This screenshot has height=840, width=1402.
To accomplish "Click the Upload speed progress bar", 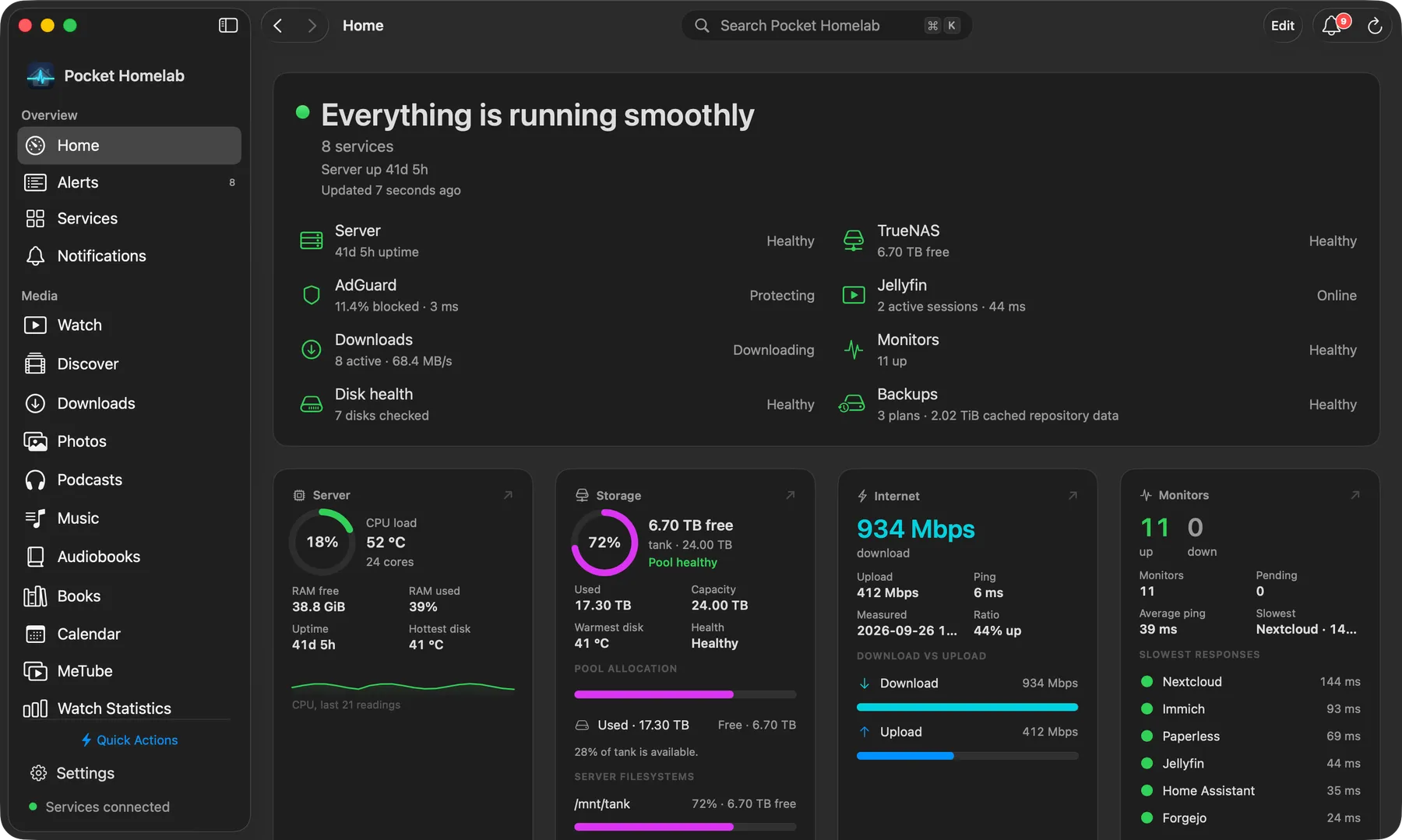I will coord(967,756).
